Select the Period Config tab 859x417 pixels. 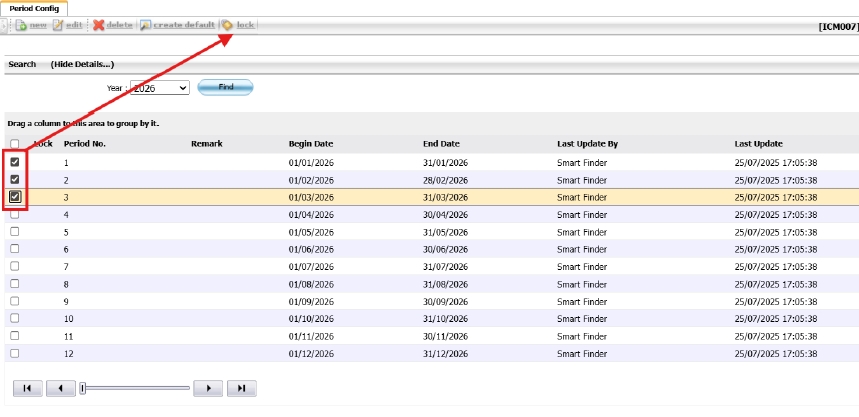click(x=34, y=8)
